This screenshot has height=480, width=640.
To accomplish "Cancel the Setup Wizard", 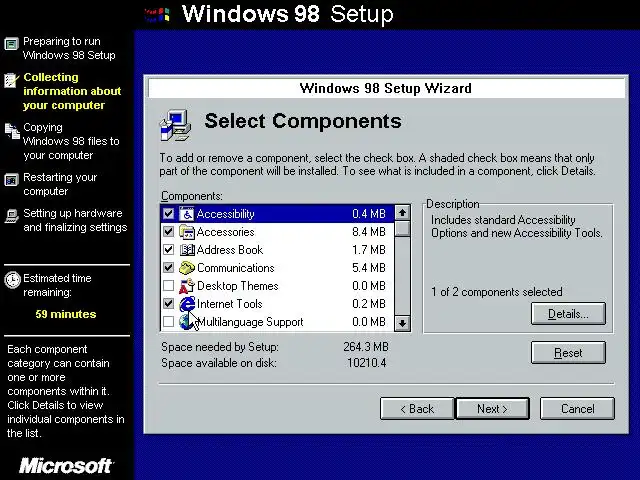I will click(577, 409).
